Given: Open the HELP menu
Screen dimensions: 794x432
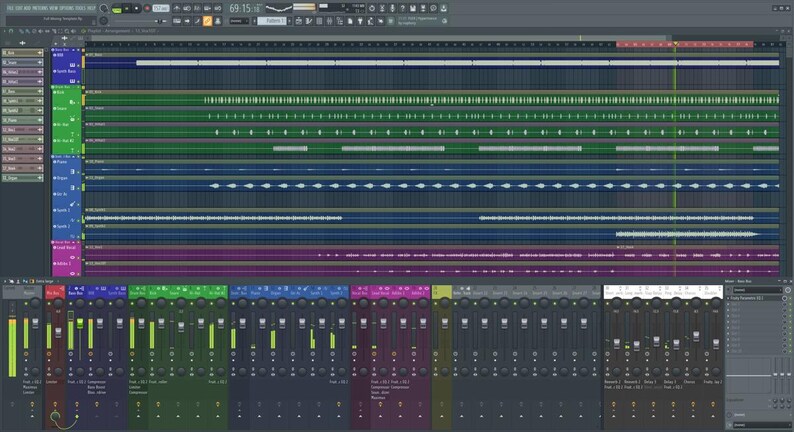Looking at the screenshot, I should point(91,8).
